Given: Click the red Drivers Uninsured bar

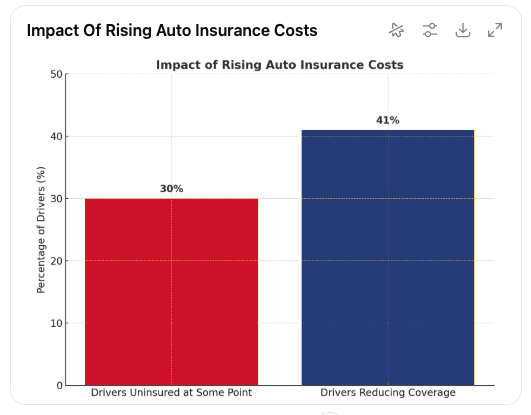Looking at the screenshot, I should [x=171, y=292].
